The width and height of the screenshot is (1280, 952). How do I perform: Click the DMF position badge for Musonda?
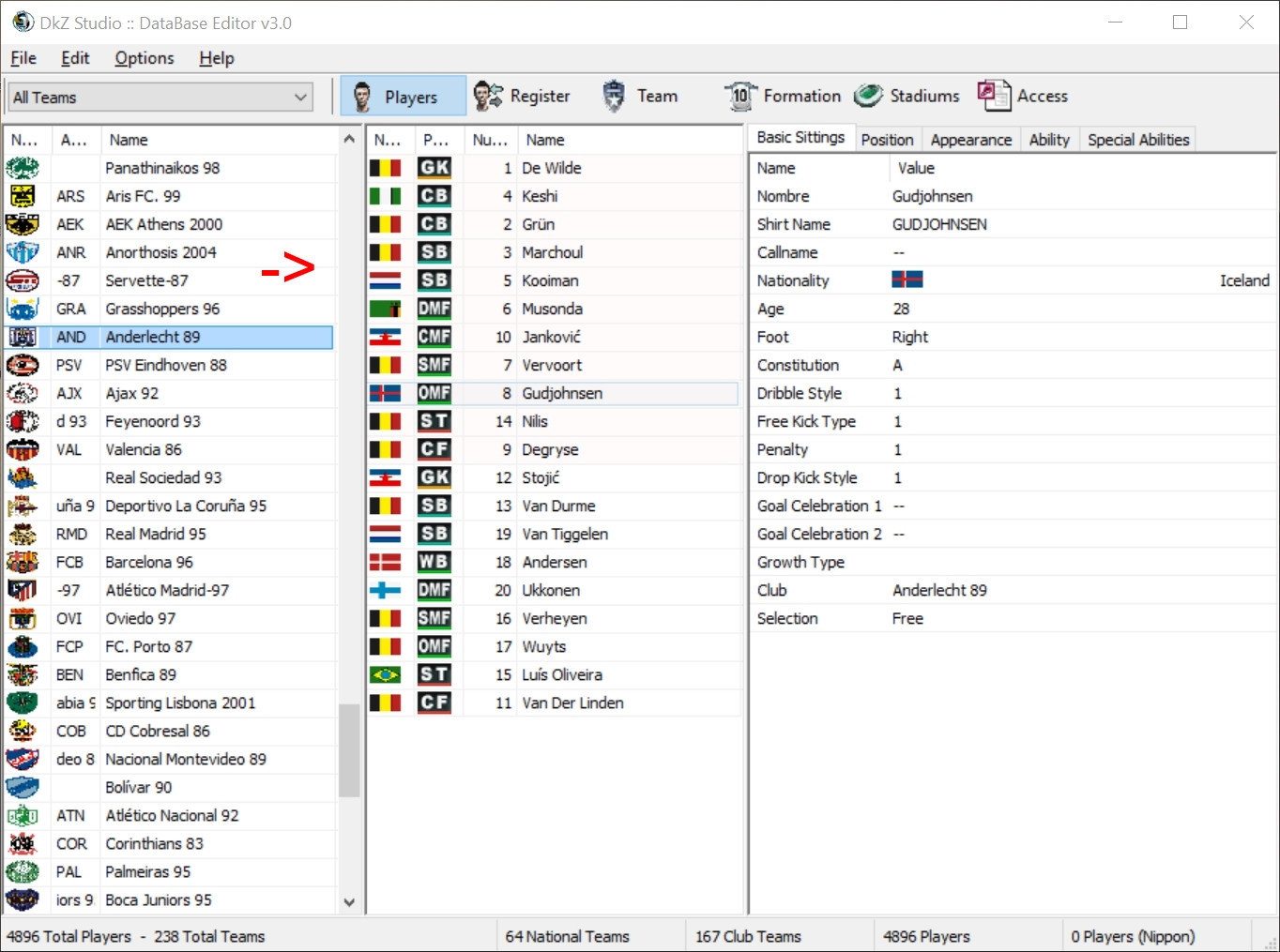[x=434, y=309]
